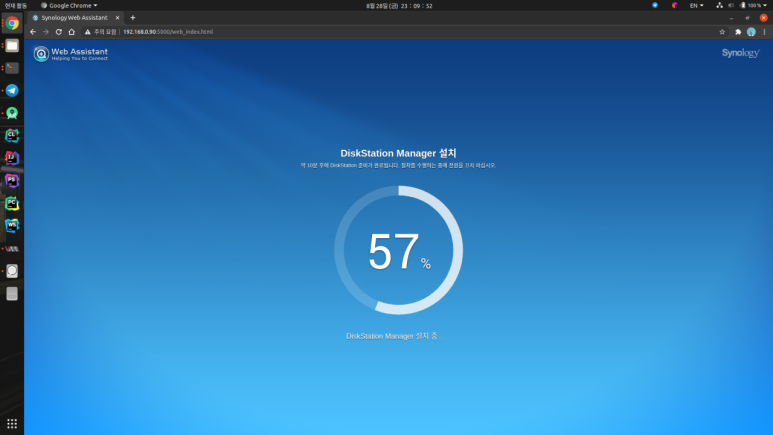Open a new browser tab
Screen dimensions: 773x435
(x=133, y=18)
